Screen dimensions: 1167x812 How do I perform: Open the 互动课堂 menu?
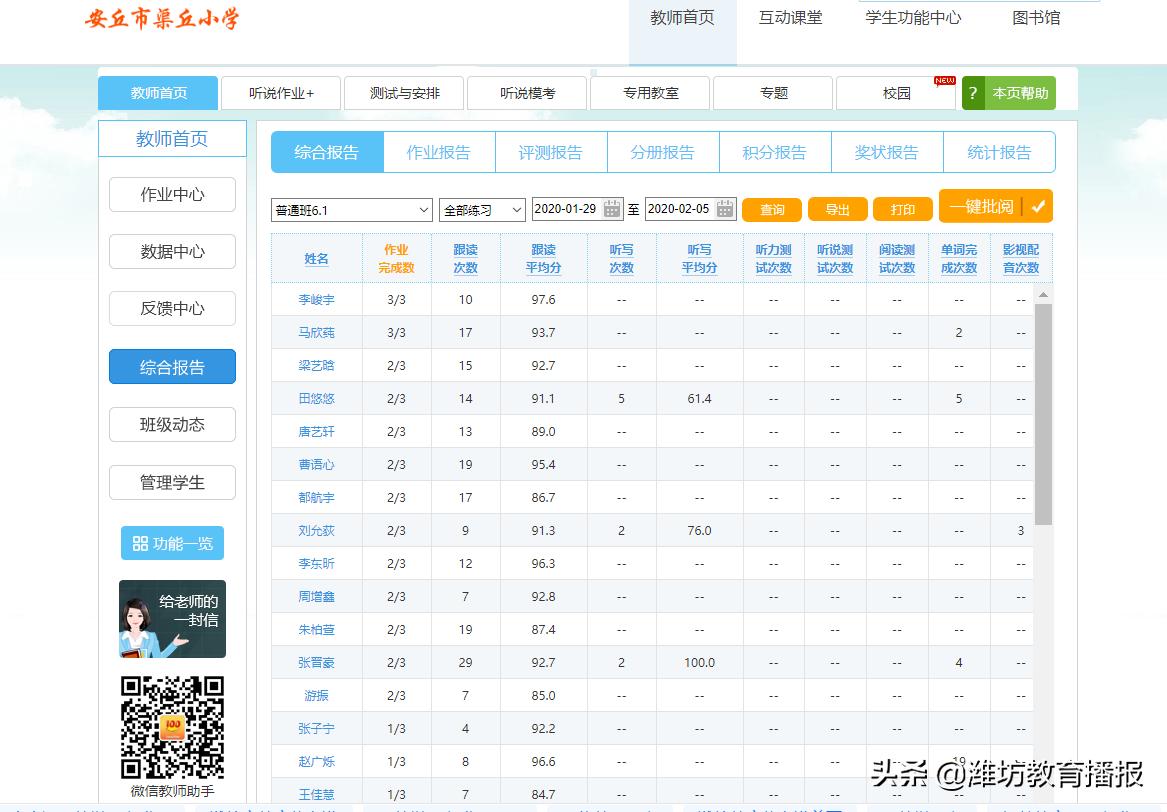(791, 17)
